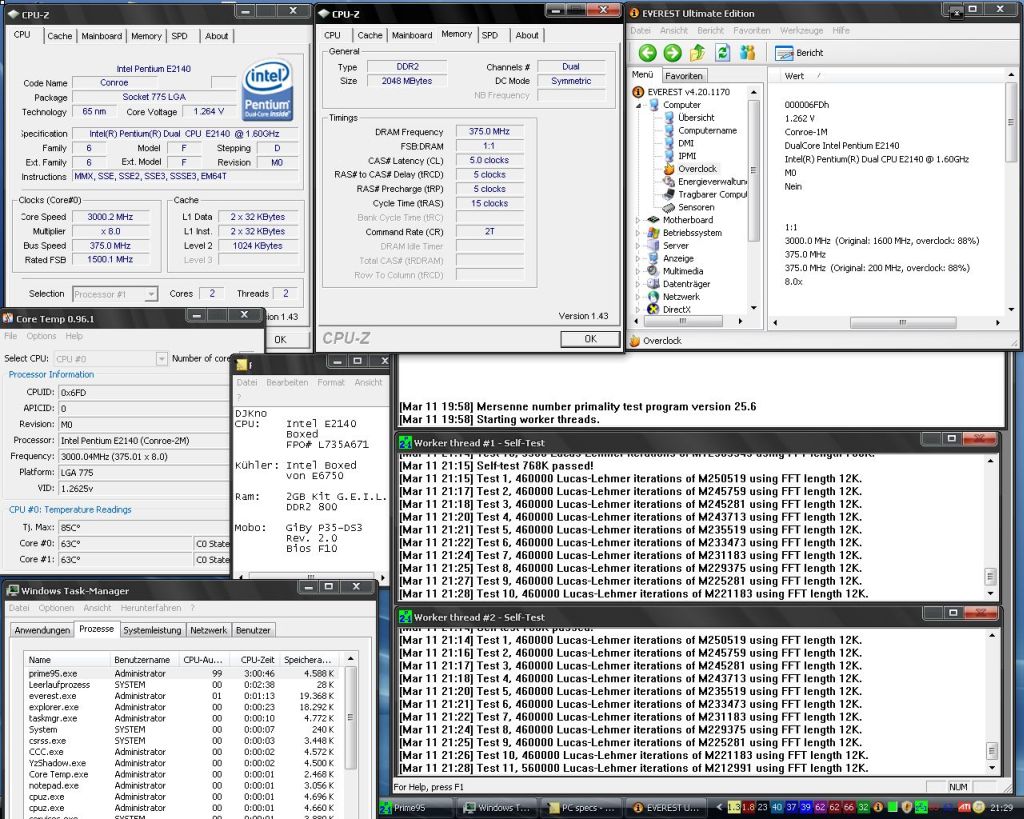Open the DMI node in EVEREST
This screenshot has width=1024, height=819.
686,143
